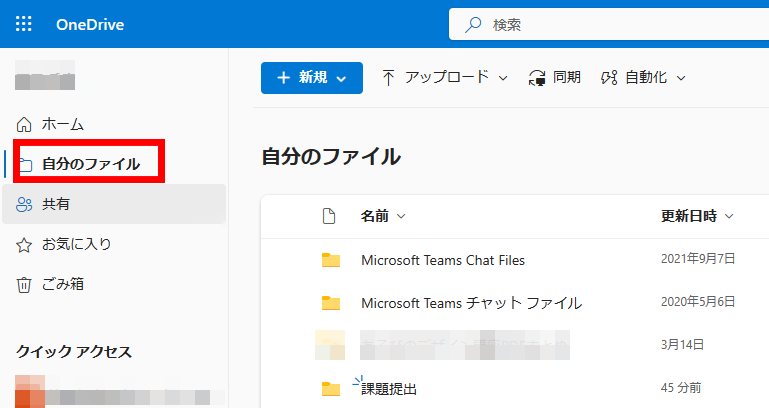The width and height of the screenshot is (769, 408).
Task: Click folder icon of Microsoft Teams チャット ファイル
Action: pos(331,303)
